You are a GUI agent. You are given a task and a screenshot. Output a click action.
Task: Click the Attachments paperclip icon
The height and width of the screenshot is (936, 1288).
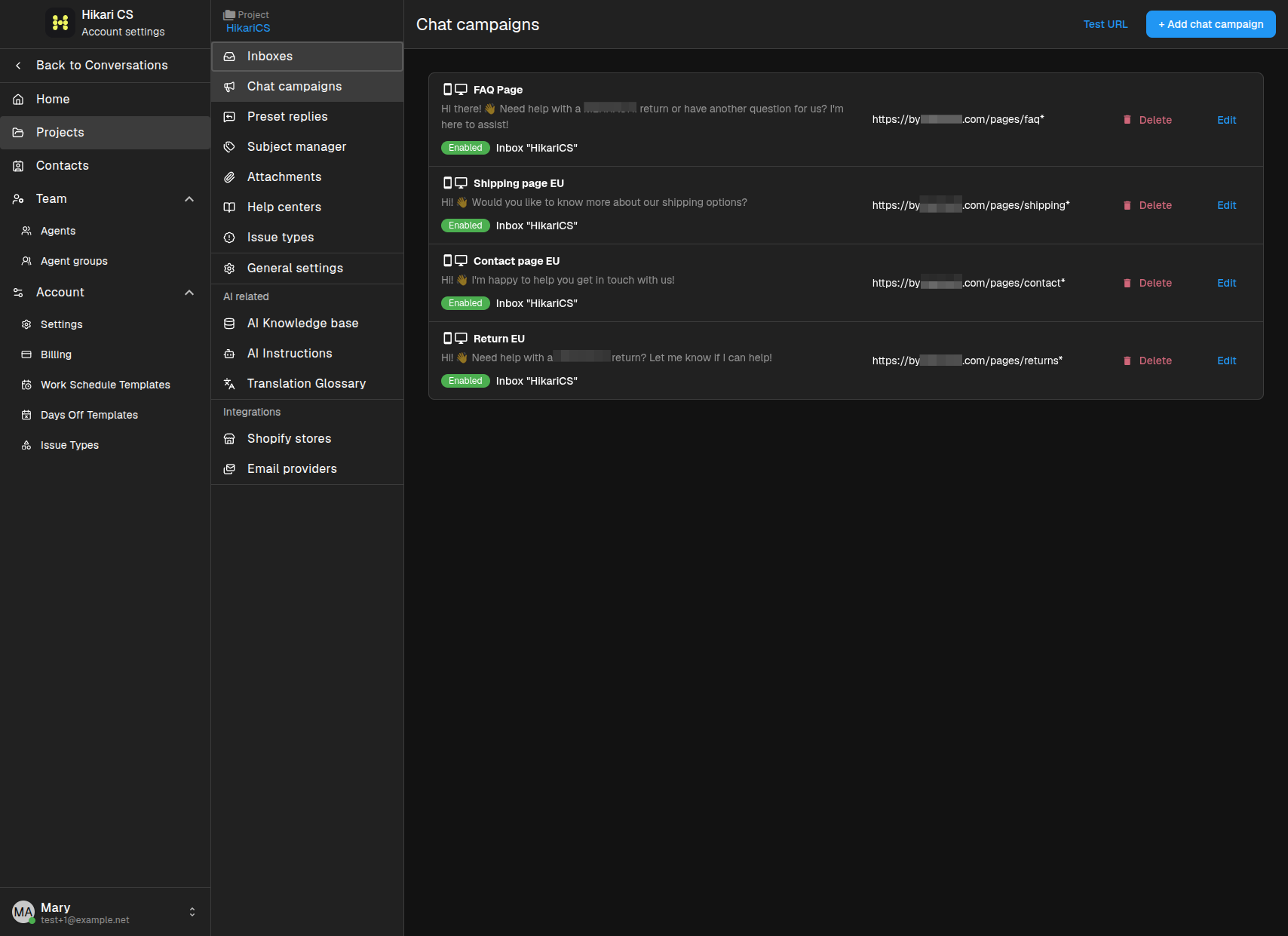click(x=229, y=177)
